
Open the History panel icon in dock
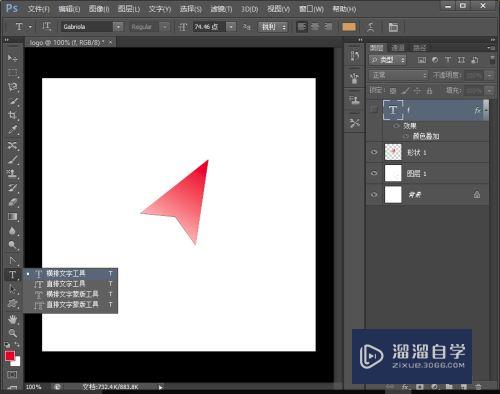pyautogui.click(x=355, y=57)
